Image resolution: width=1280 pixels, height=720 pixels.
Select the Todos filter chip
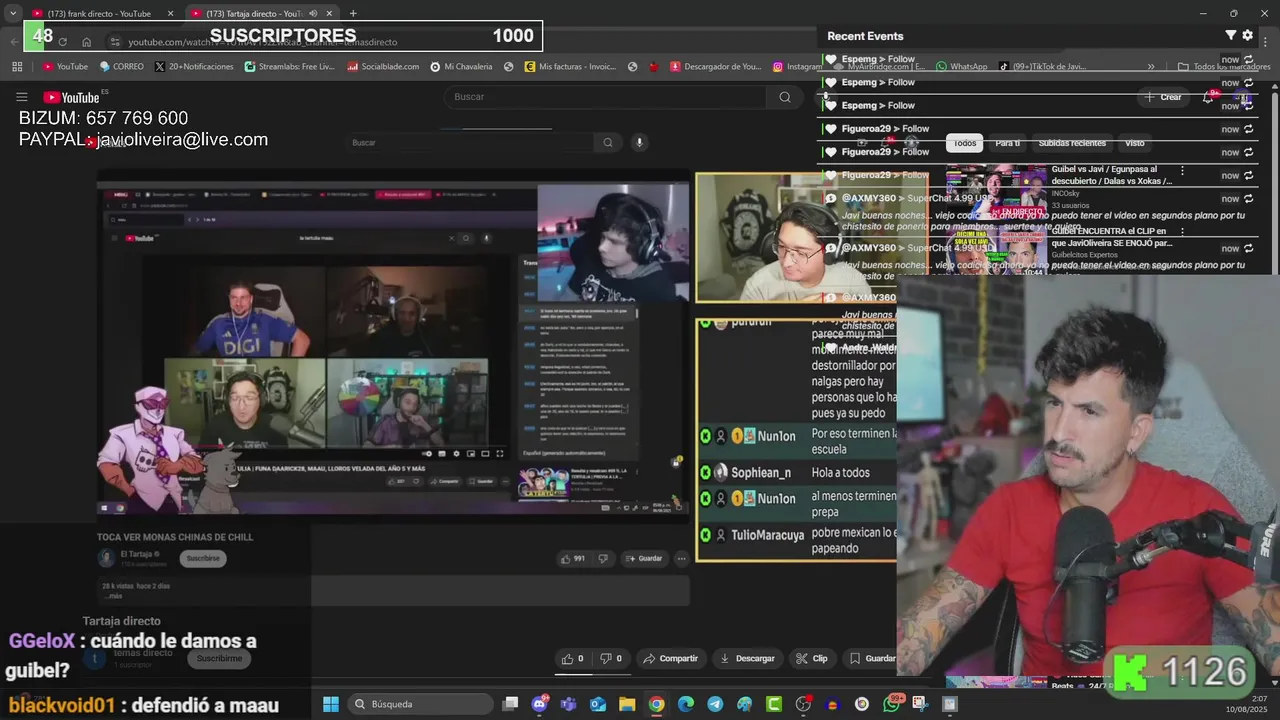click(965, 143)
